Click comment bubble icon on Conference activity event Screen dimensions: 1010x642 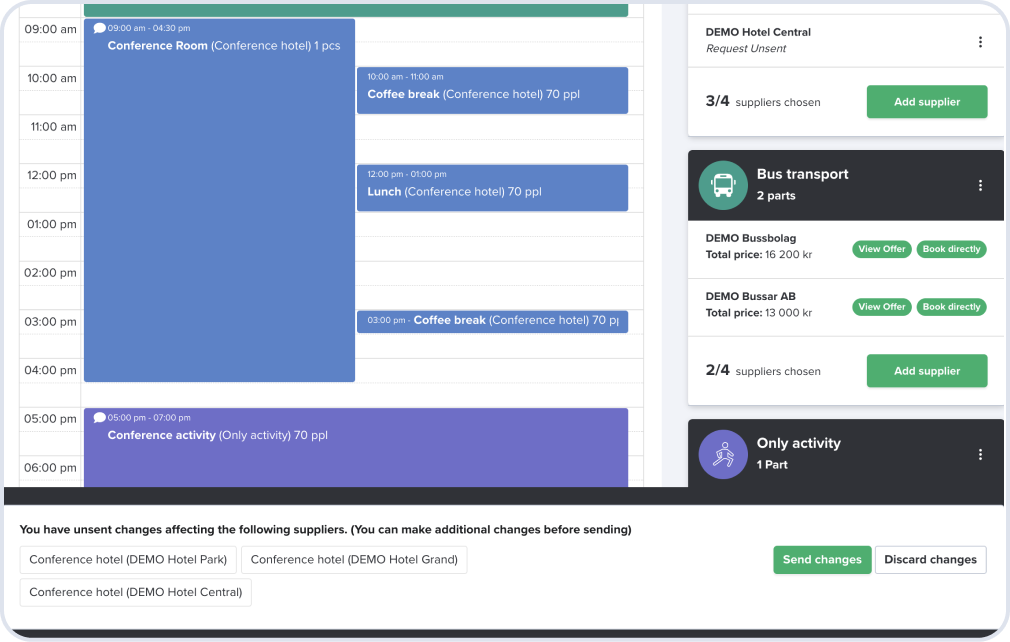[x=99, y=417]
